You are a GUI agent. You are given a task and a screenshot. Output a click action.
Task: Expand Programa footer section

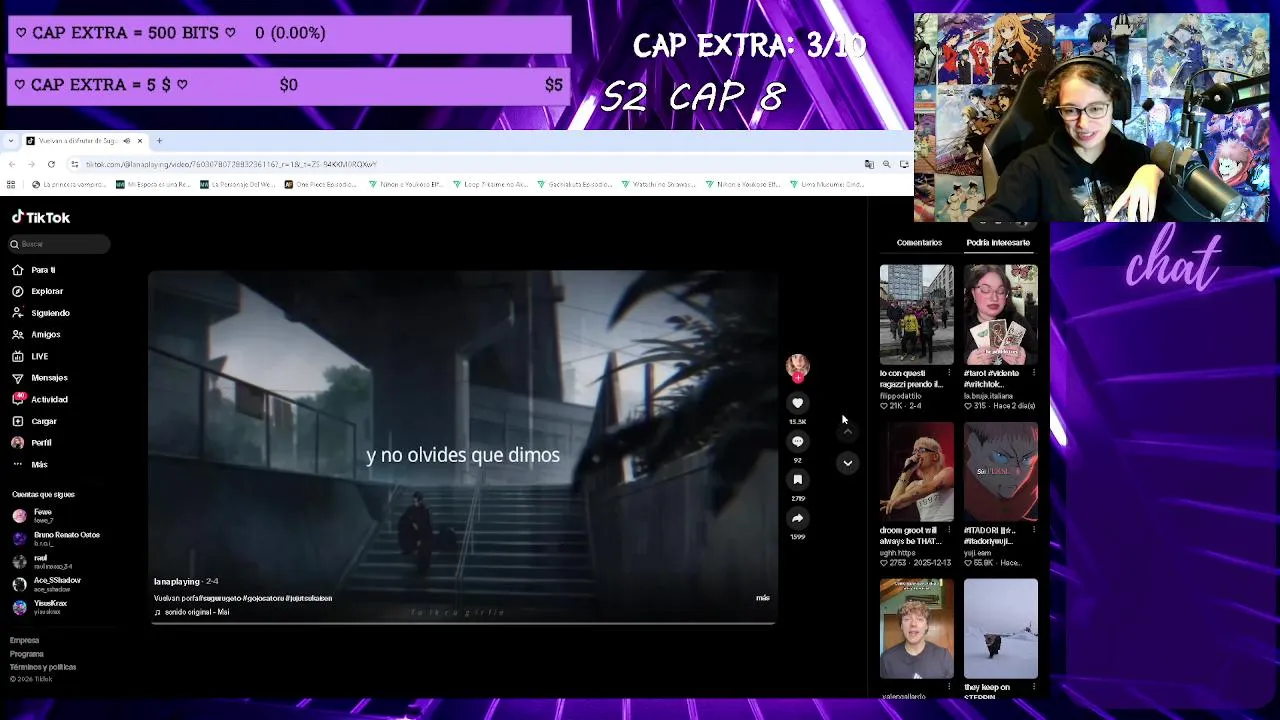[x=26, y=653]
